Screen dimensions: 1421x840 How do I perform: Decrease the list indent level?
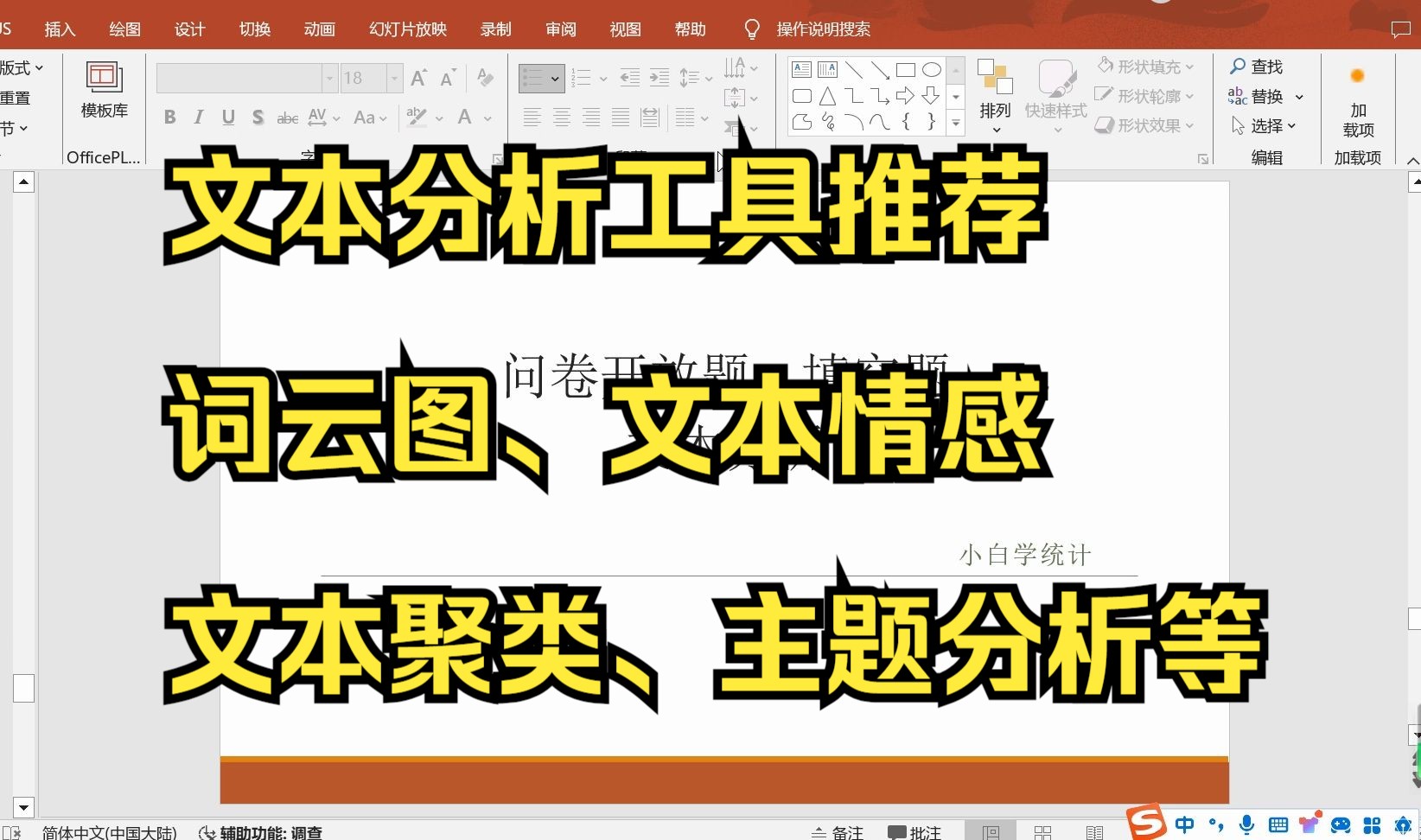point(630,78)
